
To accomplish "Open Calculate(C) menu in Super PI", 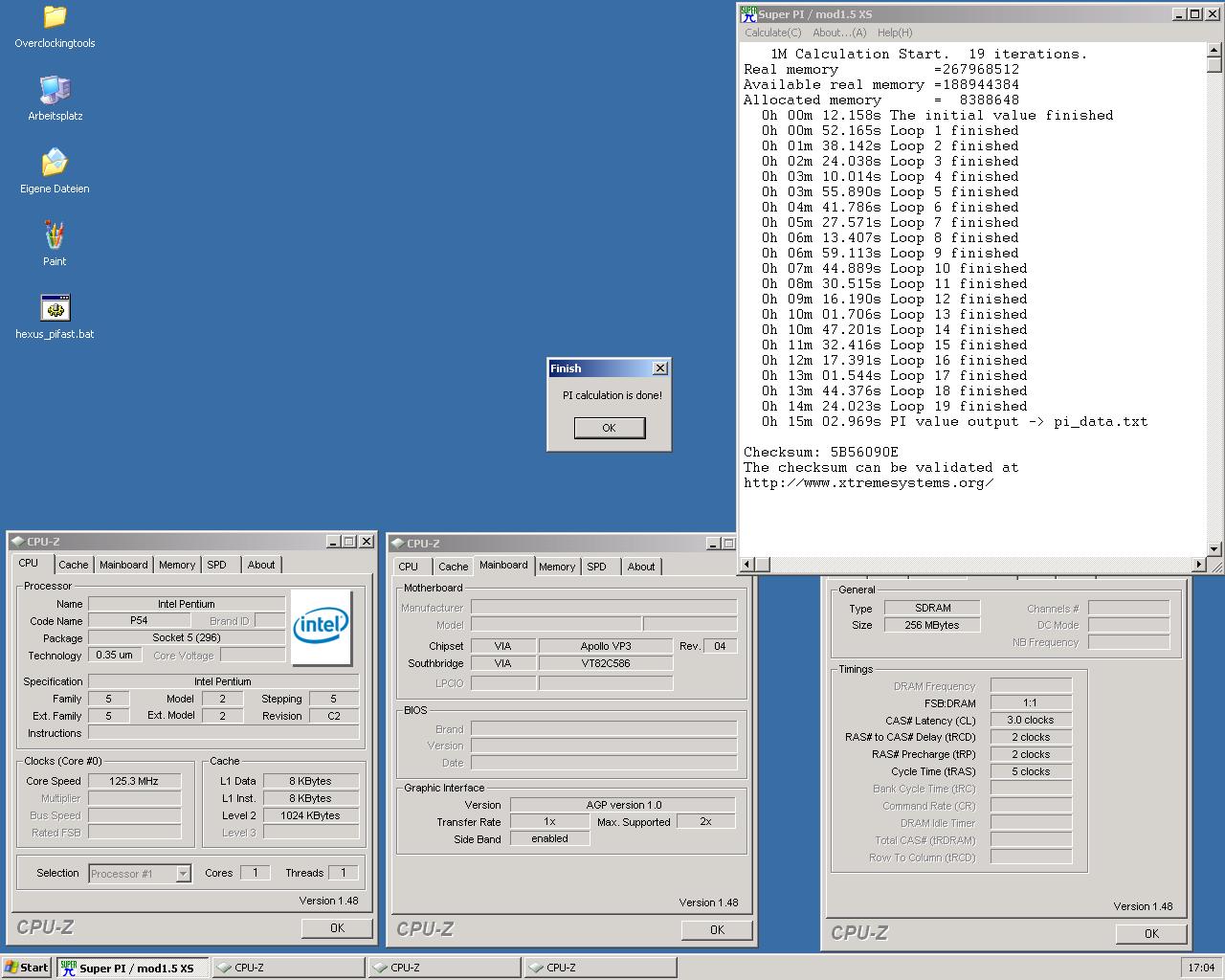I will (773, 33).
